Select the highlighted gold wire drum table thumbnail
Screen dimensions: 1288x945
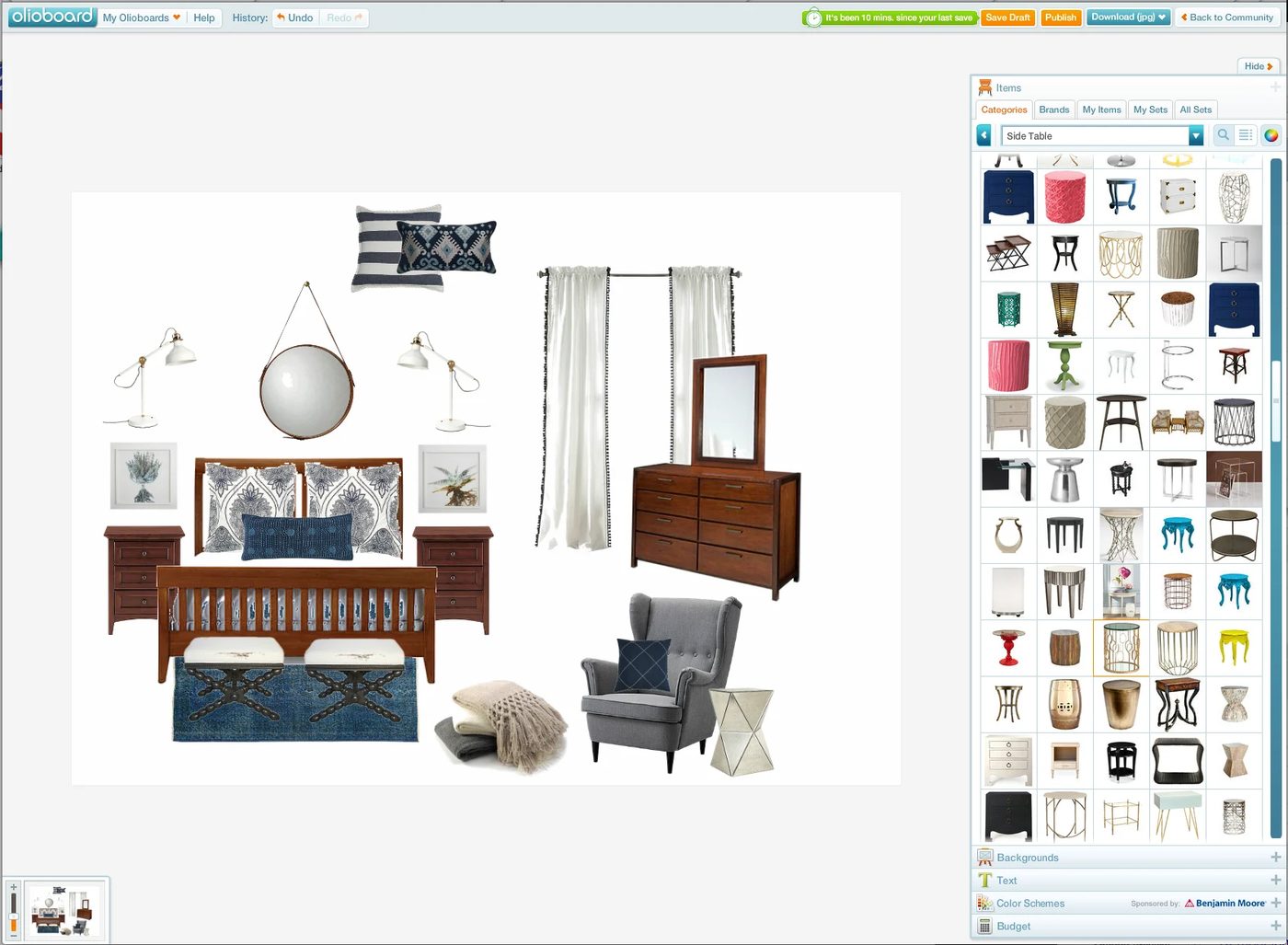[1121, 647]
